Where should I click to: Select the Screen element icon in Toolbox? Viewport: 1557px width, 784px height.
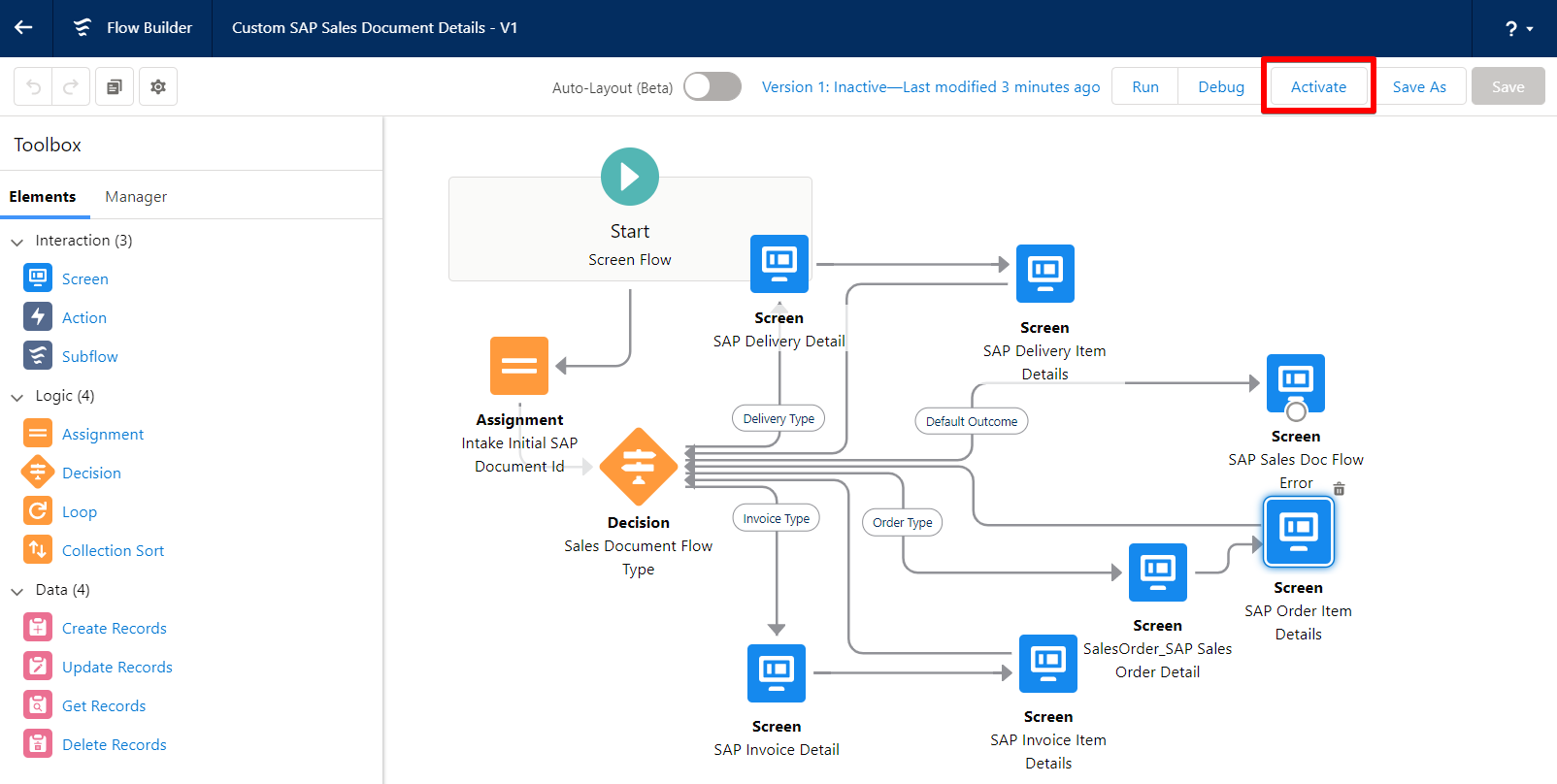38,278
